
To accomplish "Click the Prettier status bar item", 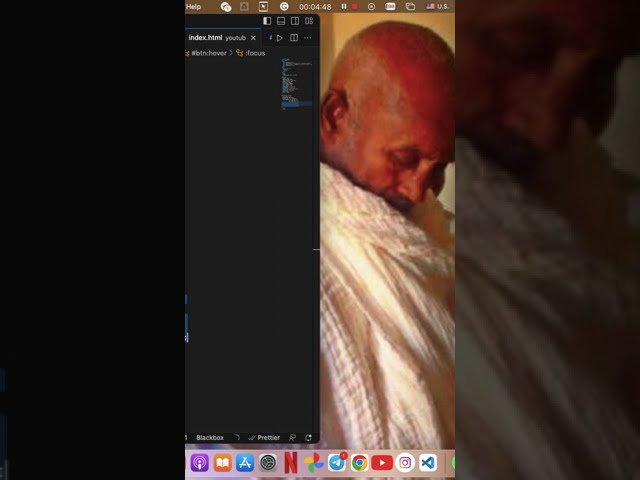I will tap(264, 438).
